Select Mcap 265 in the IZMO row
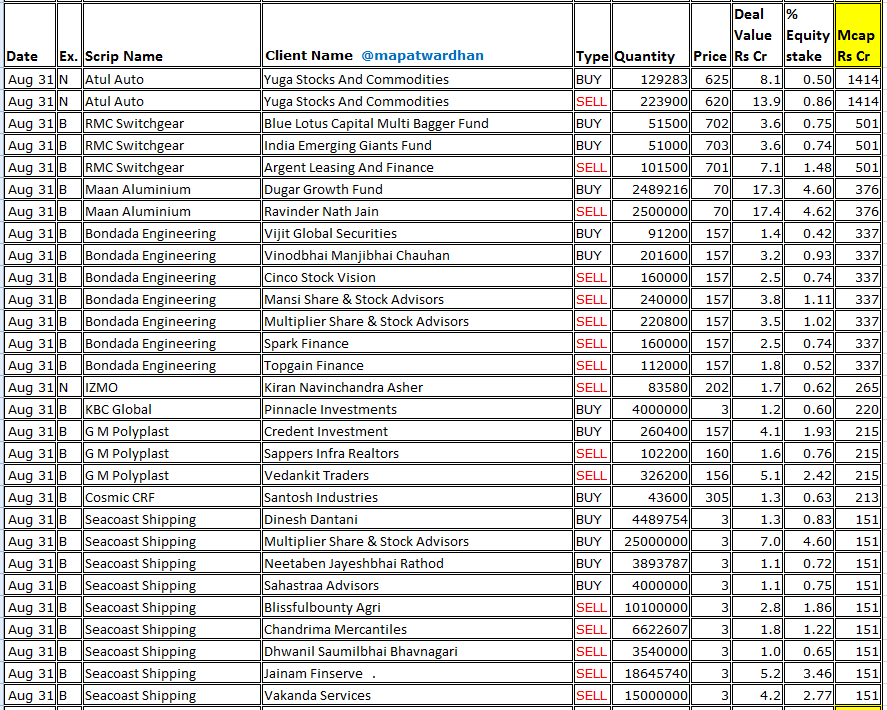The image size is (887, 710). pos(858,388)
